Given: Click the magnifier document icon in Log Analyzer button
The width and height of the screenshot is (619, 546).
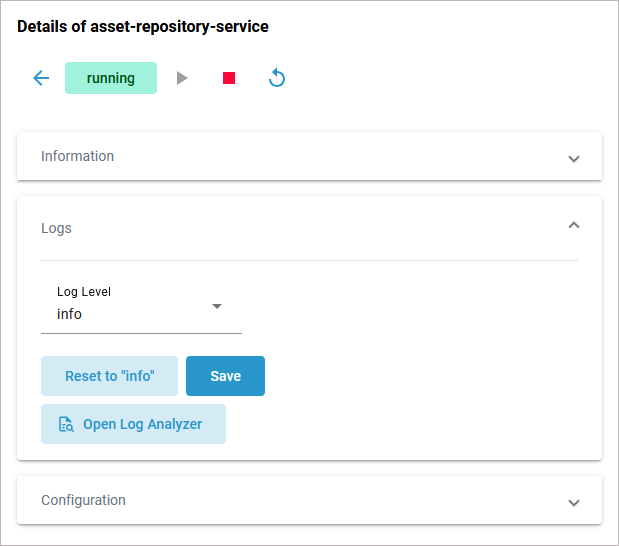Looking at the screenshot, I should point(66,424).
